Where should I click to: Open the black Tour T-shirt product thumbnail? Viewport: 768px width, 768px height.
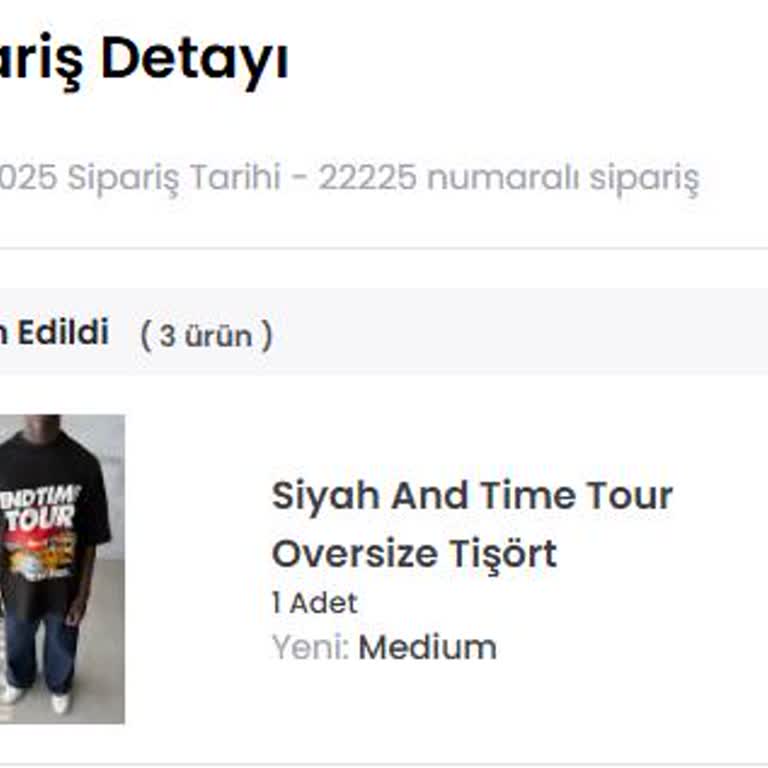click(x=62, y=569)
